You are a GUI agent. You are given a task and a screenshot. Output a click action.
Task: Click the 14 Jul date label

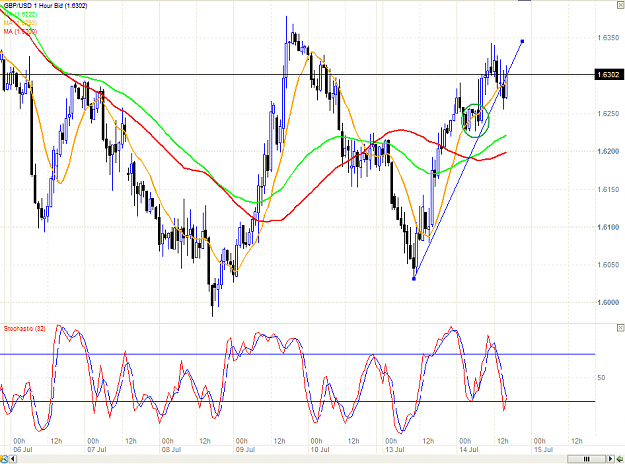[469, 450]
